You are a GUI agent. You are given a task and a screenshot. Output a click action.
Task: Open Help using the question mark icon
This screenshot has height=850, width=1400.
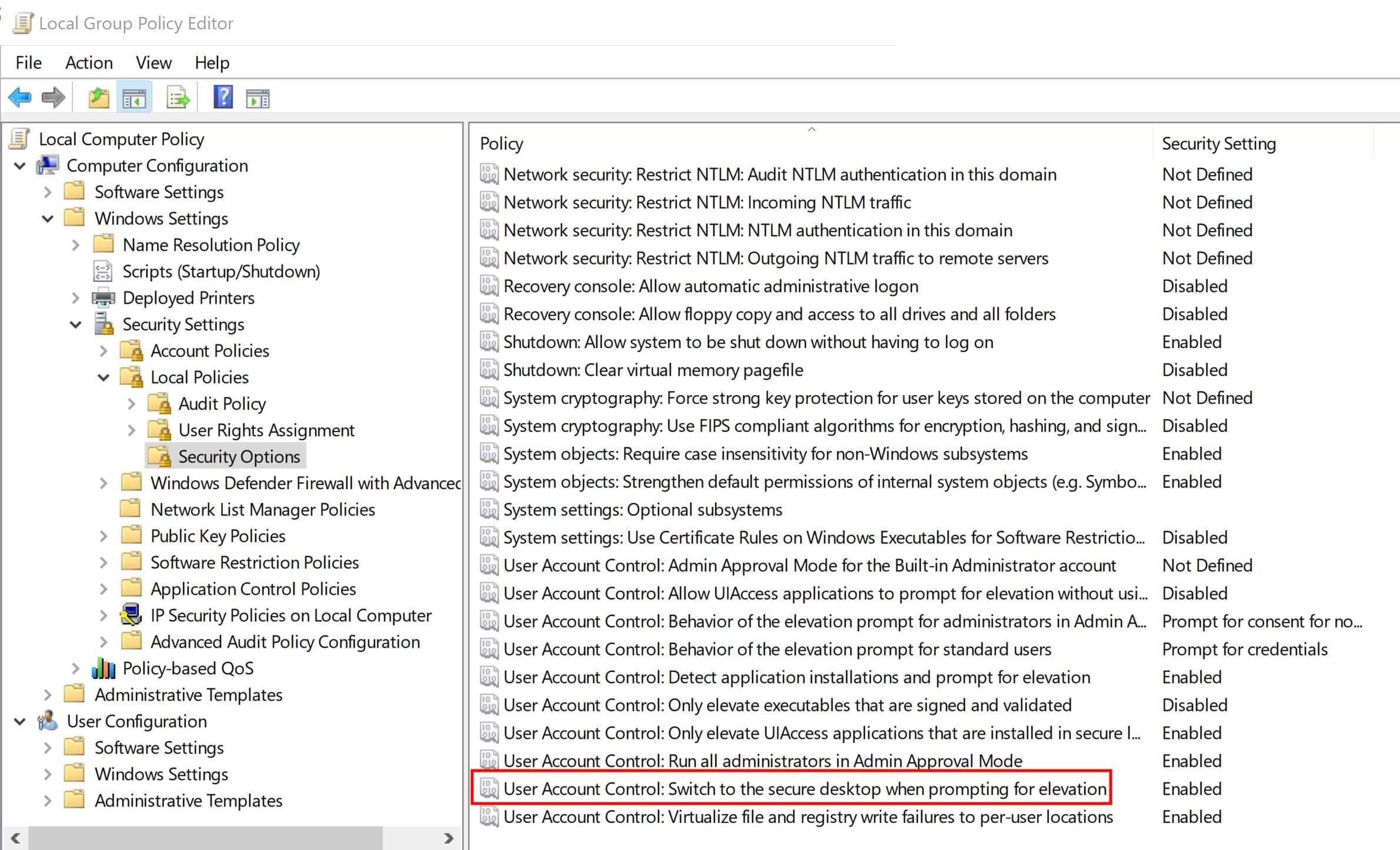tap(223, 97)
